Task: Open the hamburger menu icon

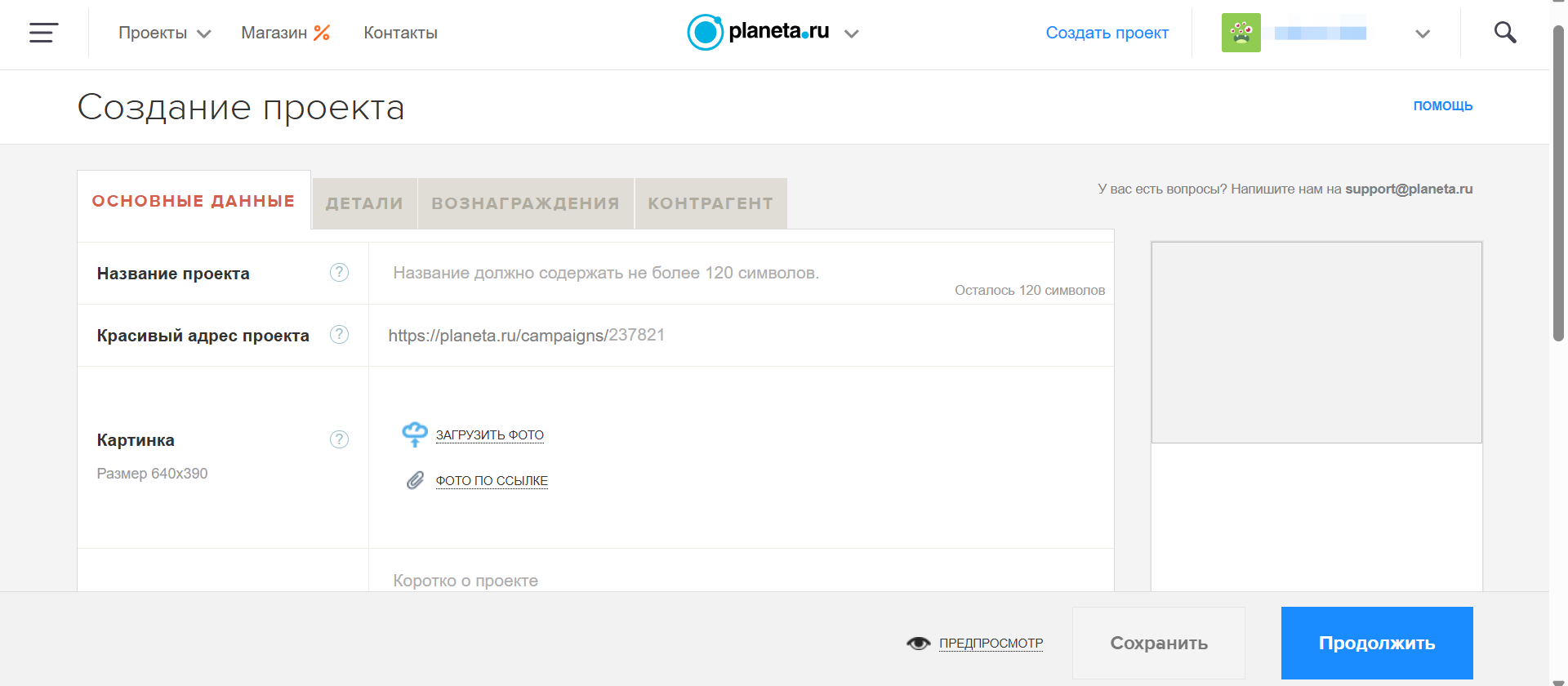Action: pos(42,33)
